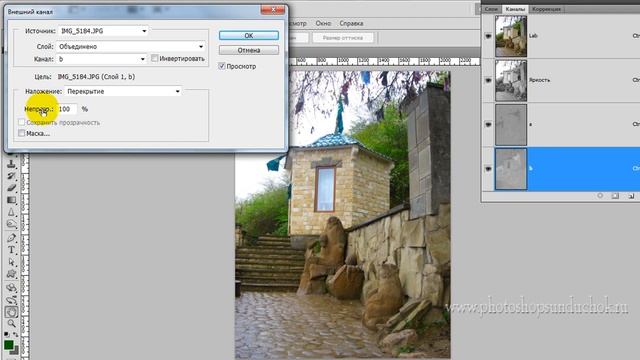640x360 pixels.
Task: Select the Clone Stamp tool
Action: (x=11, y=164)
